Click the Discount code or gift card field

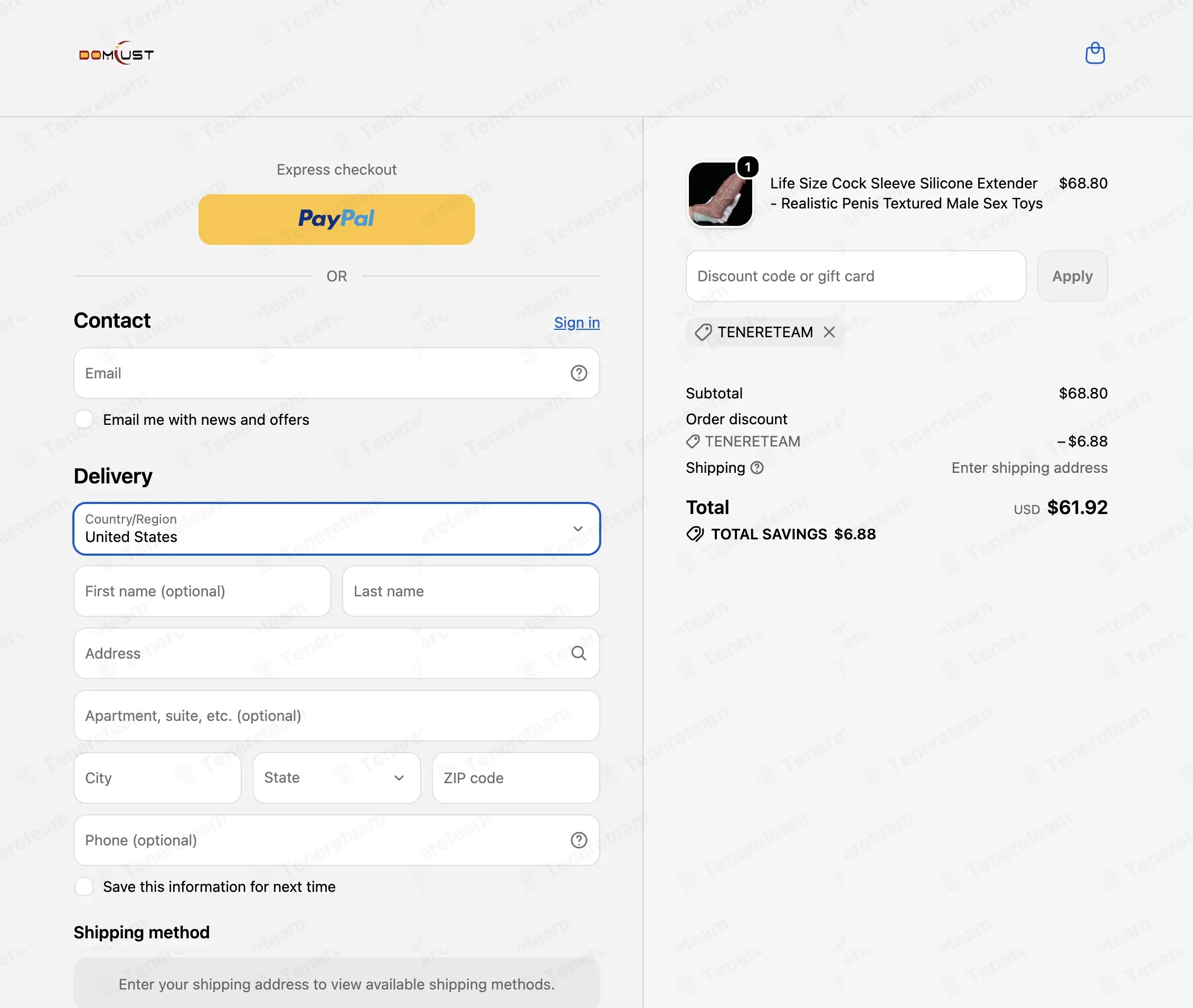coord(856,275)
